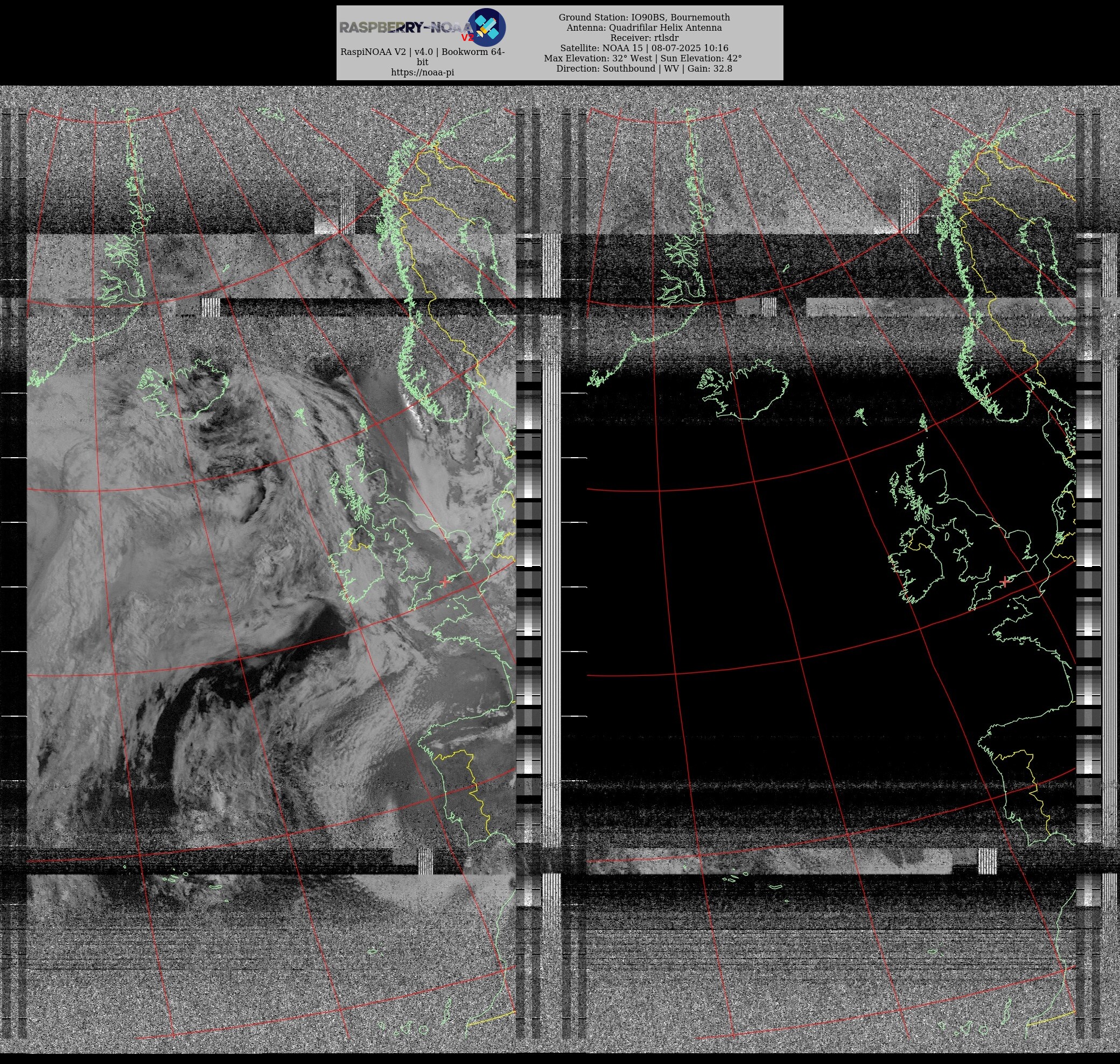Viewport: 1120px width, 1064px height.
Task: Select the 'Satellite: NOAA 15' date line
Action: pyautogui.click(x=644, y=48)
